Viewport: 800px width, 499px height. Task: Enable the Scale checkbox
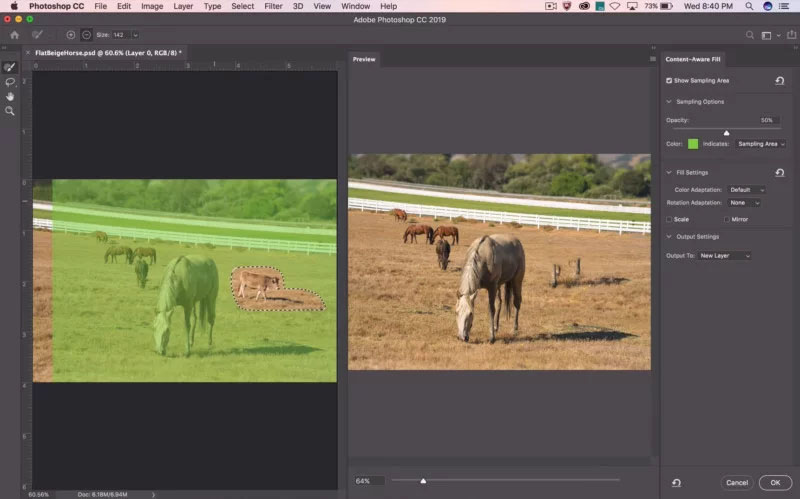pyautogui.click(x=669, y=219)
